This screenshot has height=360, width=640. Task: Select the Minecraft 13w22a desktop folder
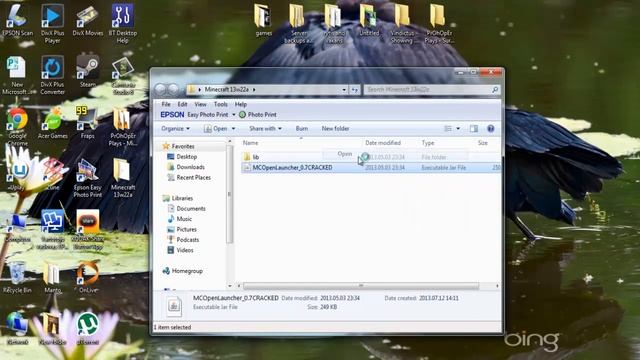click(x=122, y=178)
